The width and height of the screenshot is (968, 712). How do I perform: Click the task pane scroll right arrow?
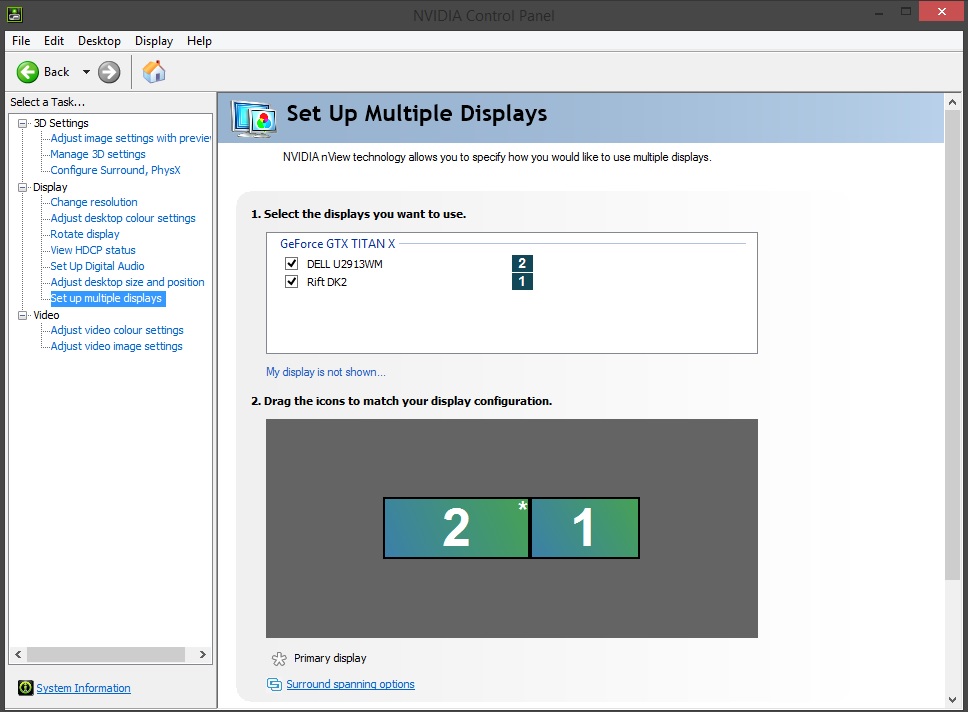click(x=202, y=655)
